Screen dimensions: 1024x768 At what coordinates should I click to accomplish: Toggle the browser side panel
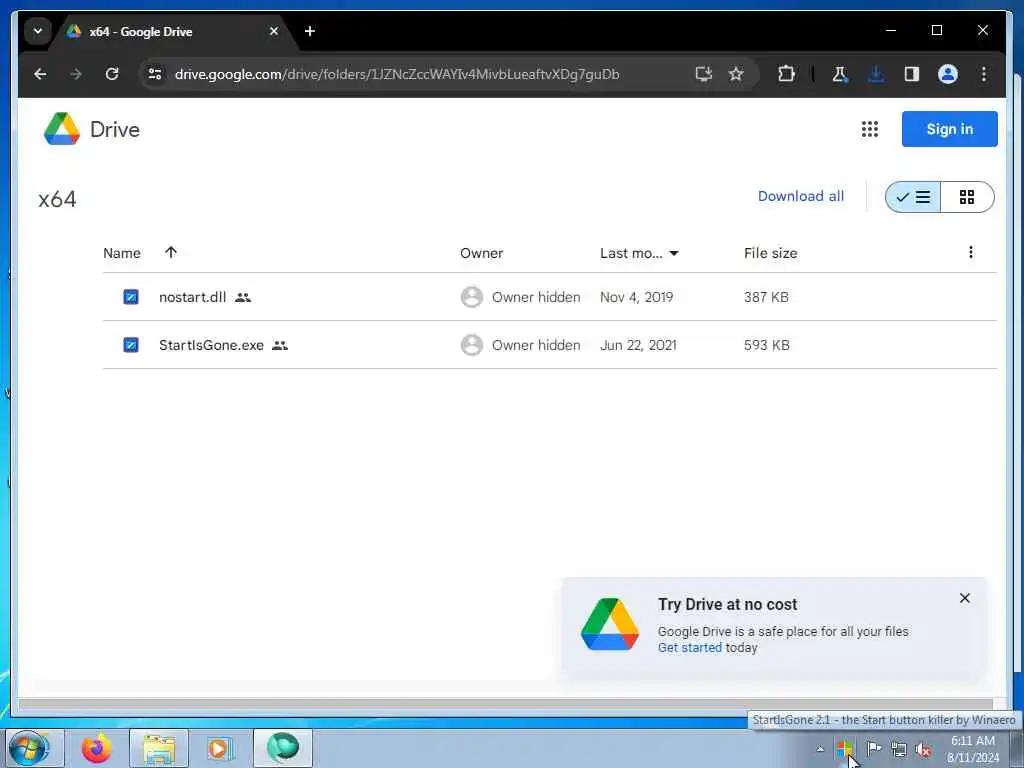point(912,74)
